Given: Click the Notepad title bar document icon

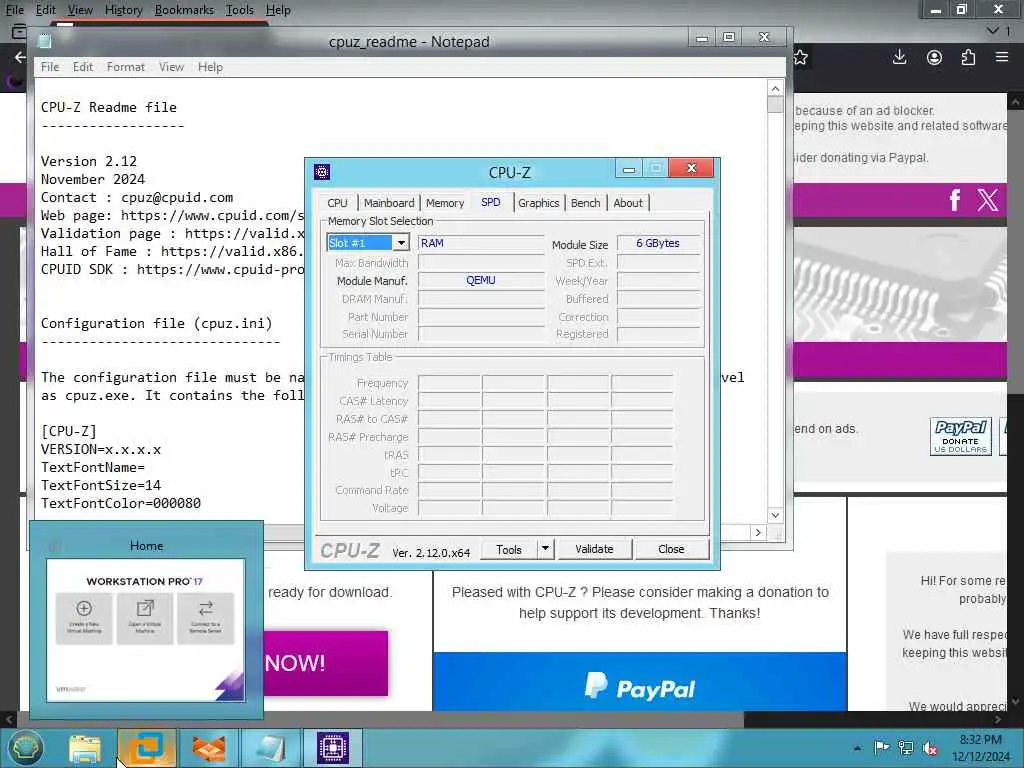Looking at the screenshot, I should 44,41.
